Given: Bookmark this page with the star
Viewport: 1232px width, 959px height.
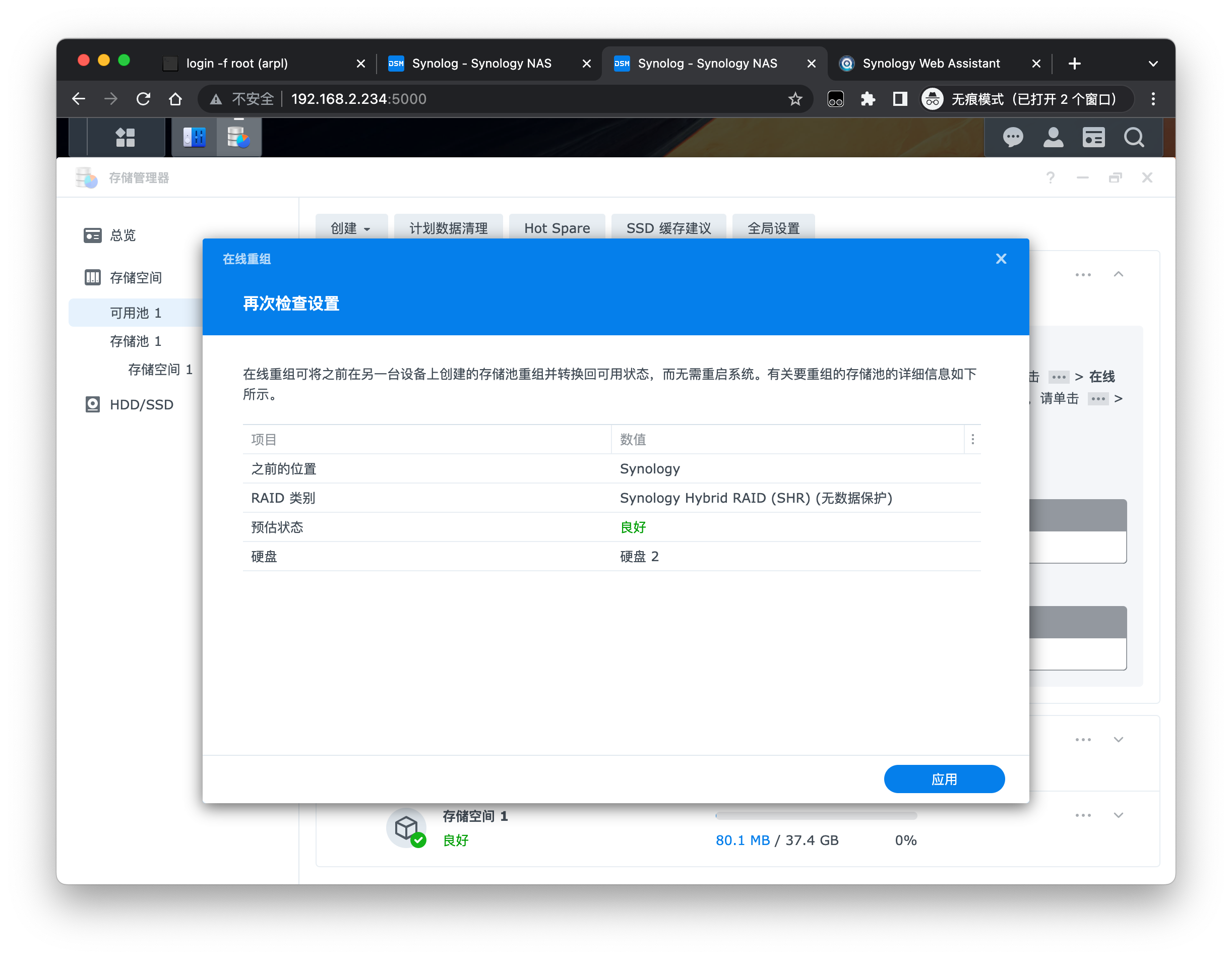Looking at the screenshot, I should [x=795, y=99].
